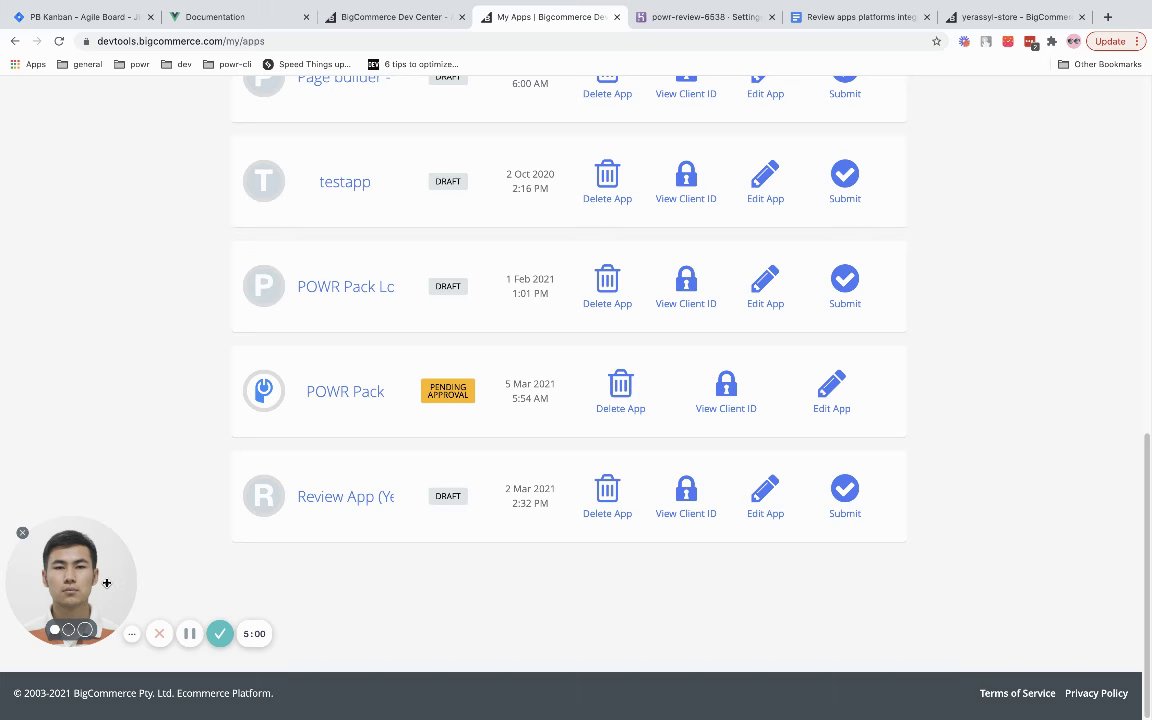1152x720 pixels.
Task: Open the powr bookmarks folder
Action: (x=132, y=64)
